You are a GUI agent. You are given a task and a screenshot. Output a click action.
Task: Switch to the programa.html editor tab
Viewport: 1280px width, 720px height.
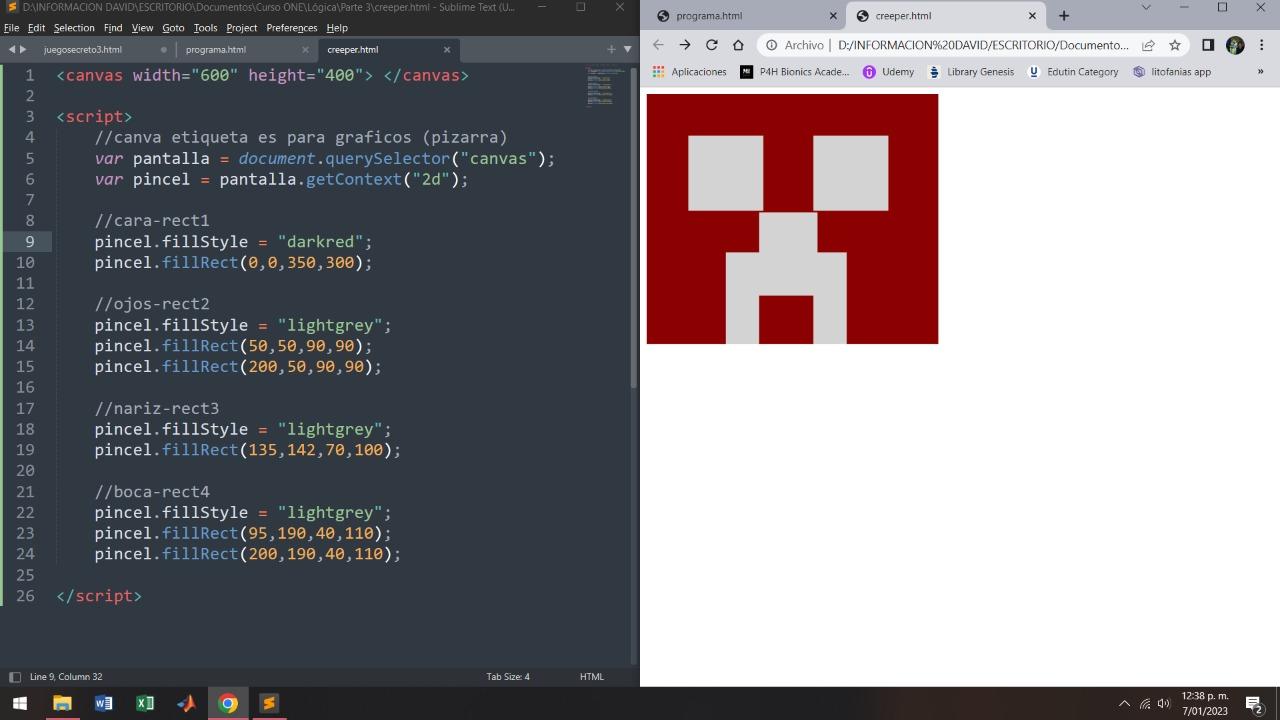[216, 49]
